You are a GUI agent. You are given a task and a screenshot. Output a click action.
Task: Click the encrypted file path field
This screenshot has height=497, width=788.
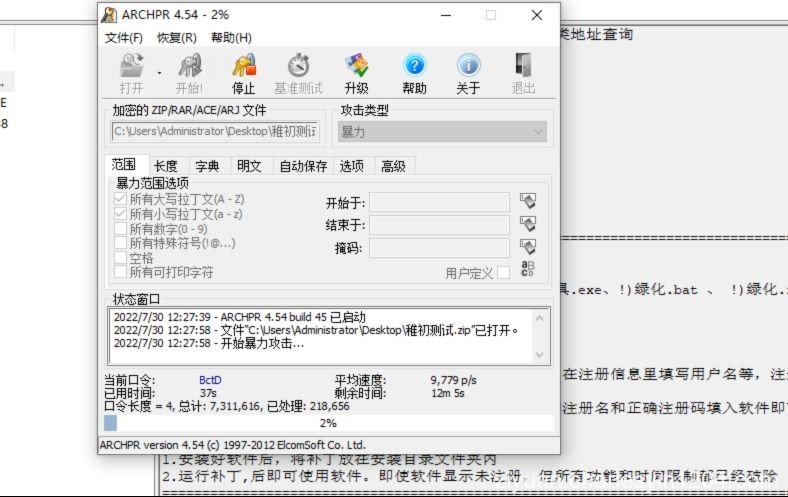click(216, 131)
